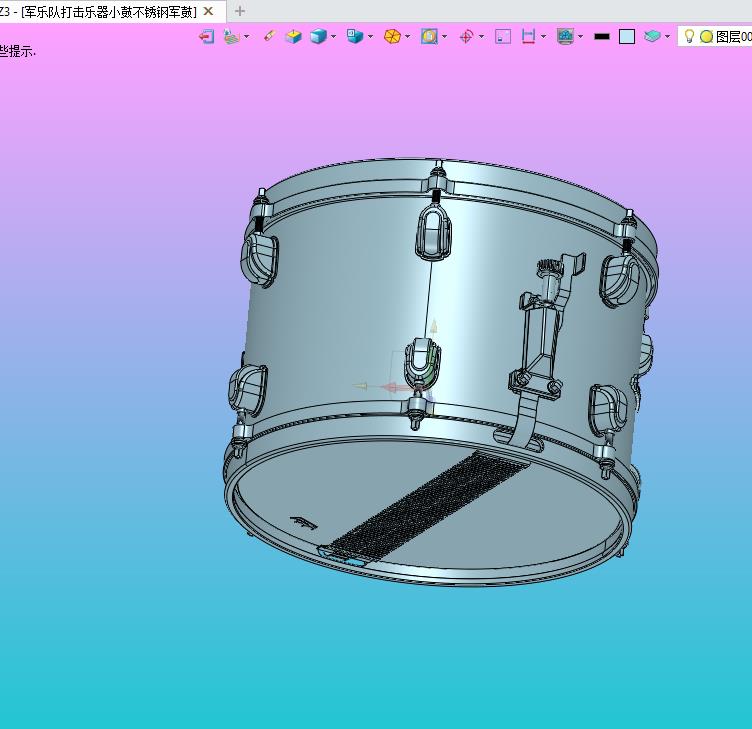Image resolution: width=752 pixels, height=729 pixels.
Task: Open dropdown next to cursor-over-grid display icon
Action: (x=247, y=36)
